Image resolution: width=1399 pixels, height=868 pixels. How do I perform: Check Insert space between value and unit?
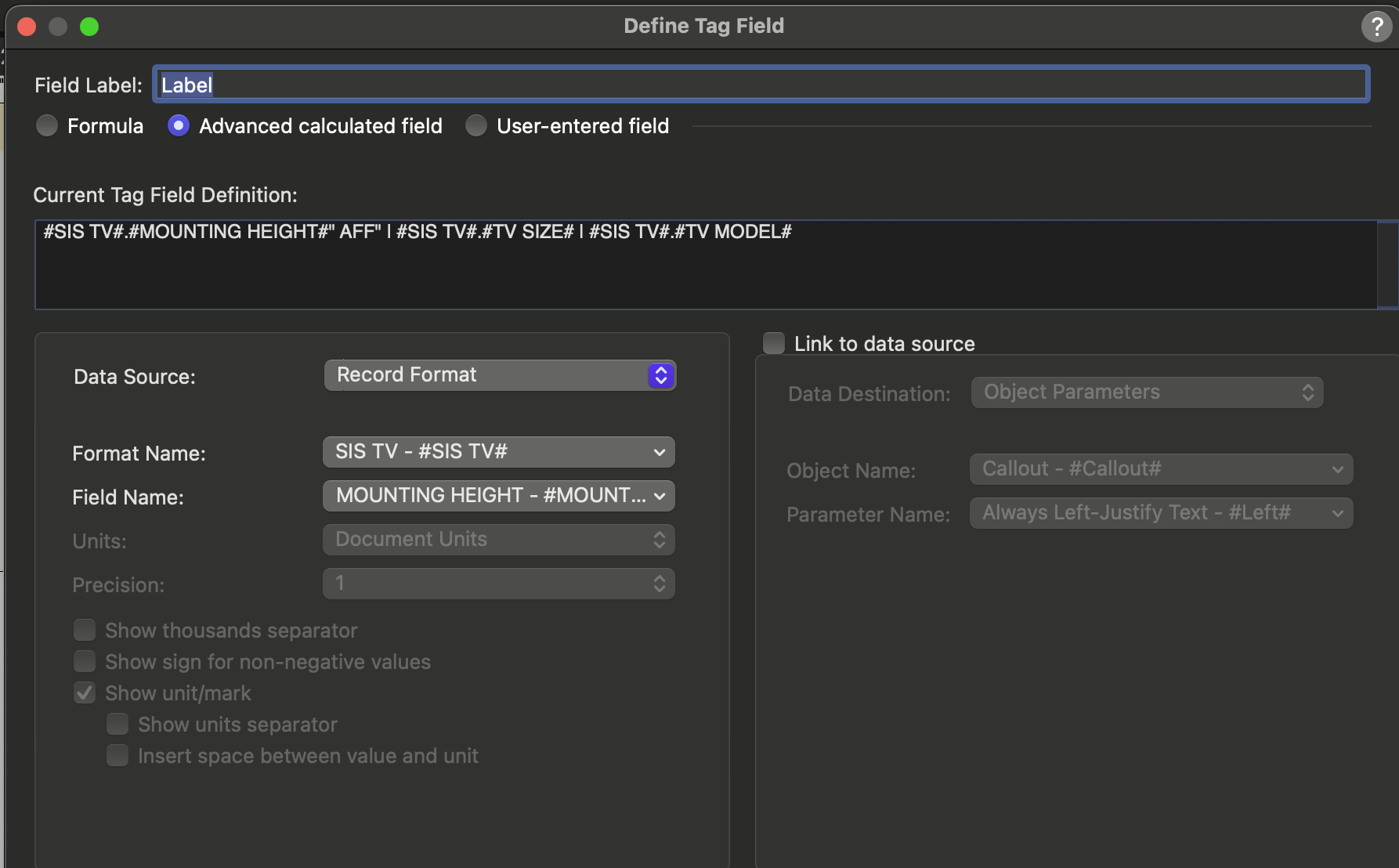tap(117, 756)
